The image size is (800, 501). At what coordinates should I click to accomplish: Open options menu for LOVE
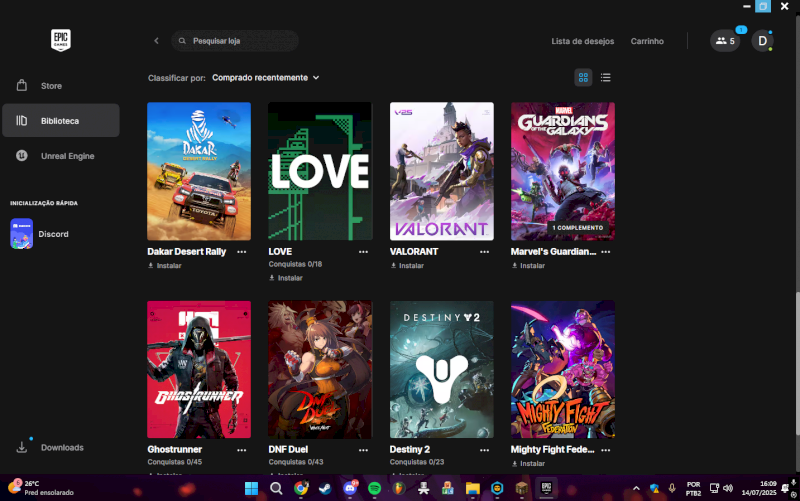click(x=363, y=252)
